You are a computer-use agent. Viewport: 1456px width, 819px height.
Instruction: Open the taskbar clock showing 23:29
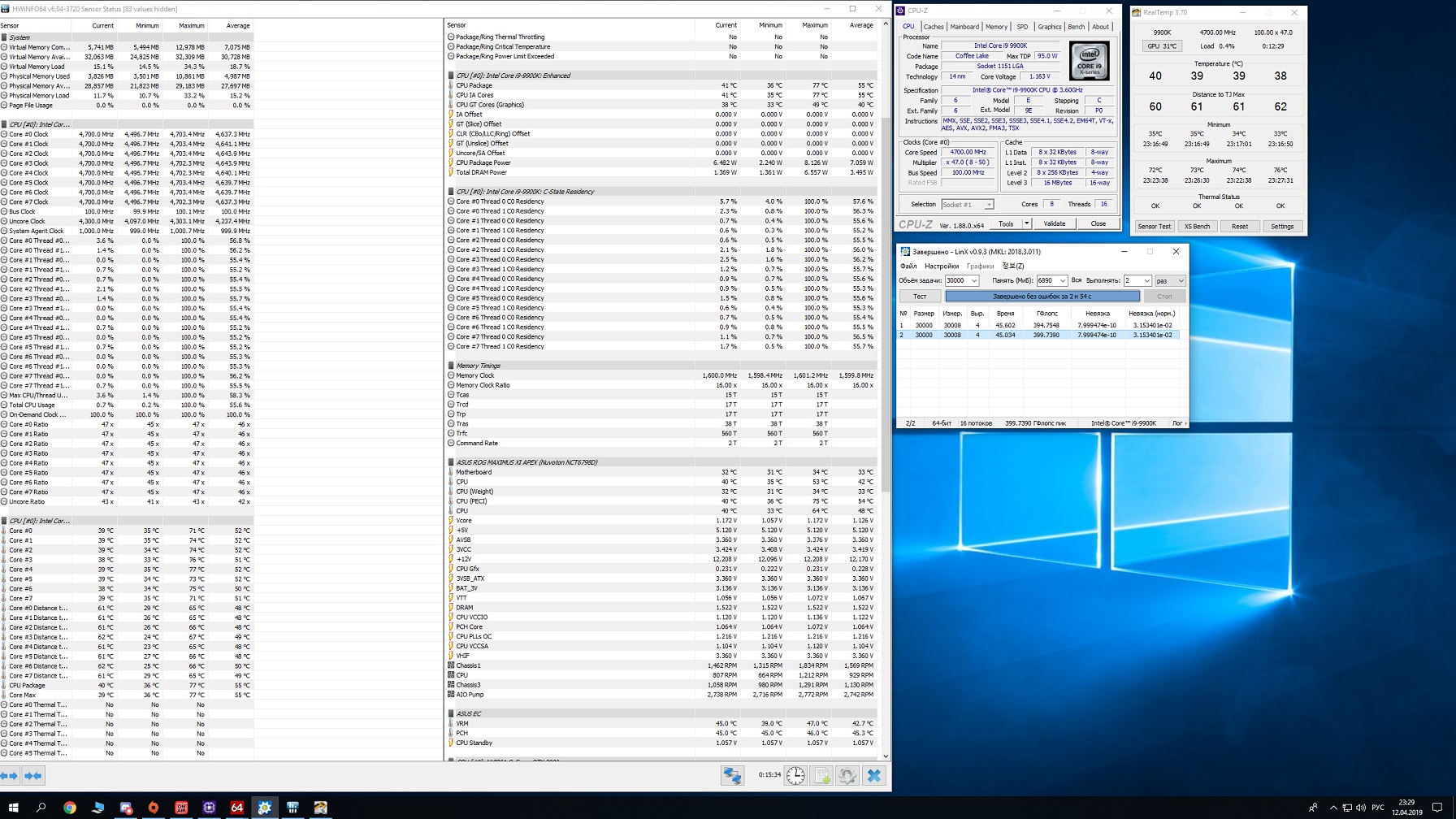[x=1407, y=808]
